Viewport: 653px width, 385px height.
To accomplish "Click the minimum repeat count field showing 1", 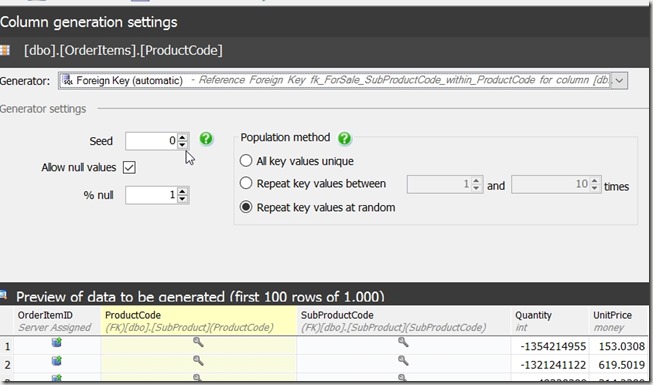I will [x=439, y=184].
